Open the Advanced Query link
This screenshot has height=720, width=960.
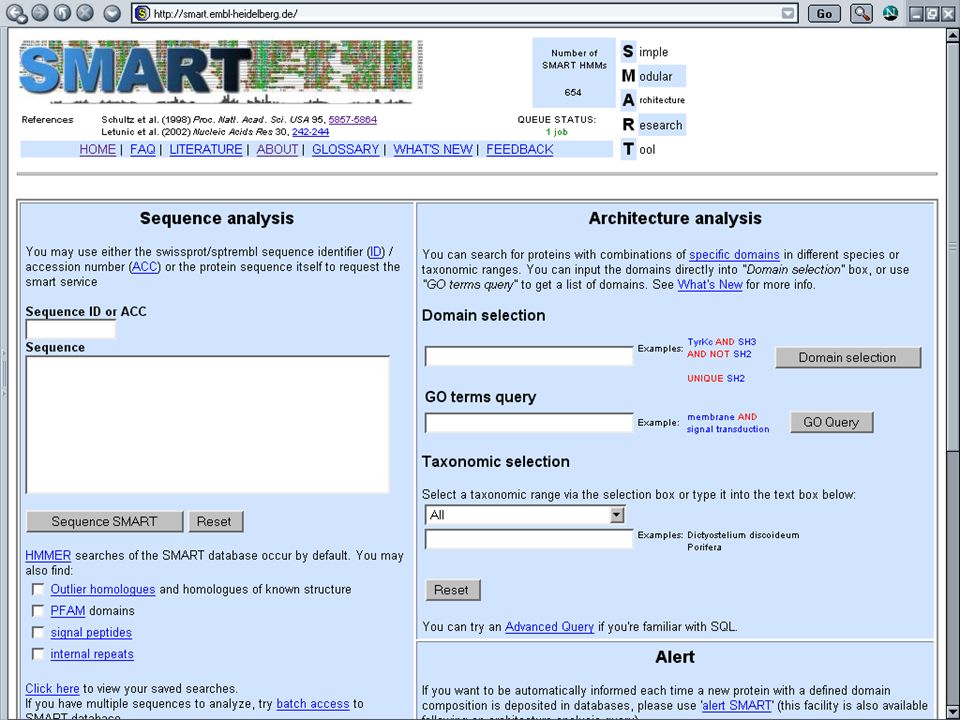pos(549,627)
